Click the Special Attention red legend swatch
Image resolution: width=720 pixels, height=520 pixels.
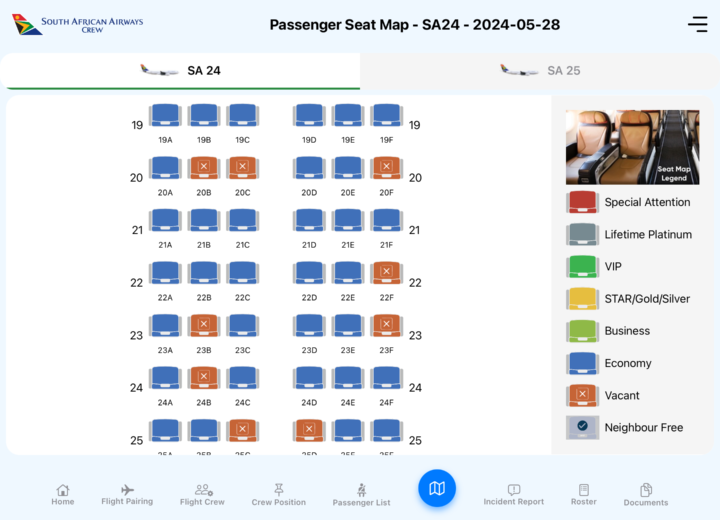coord(582,202)
